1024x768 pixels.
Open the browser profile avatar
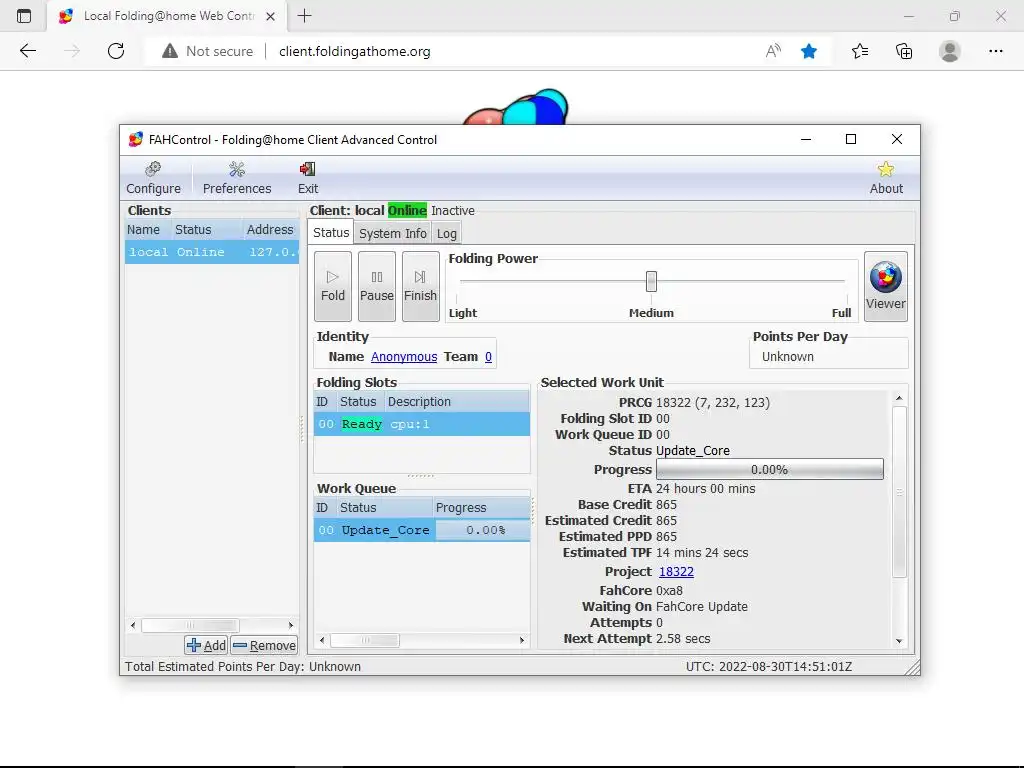(949, 51)
